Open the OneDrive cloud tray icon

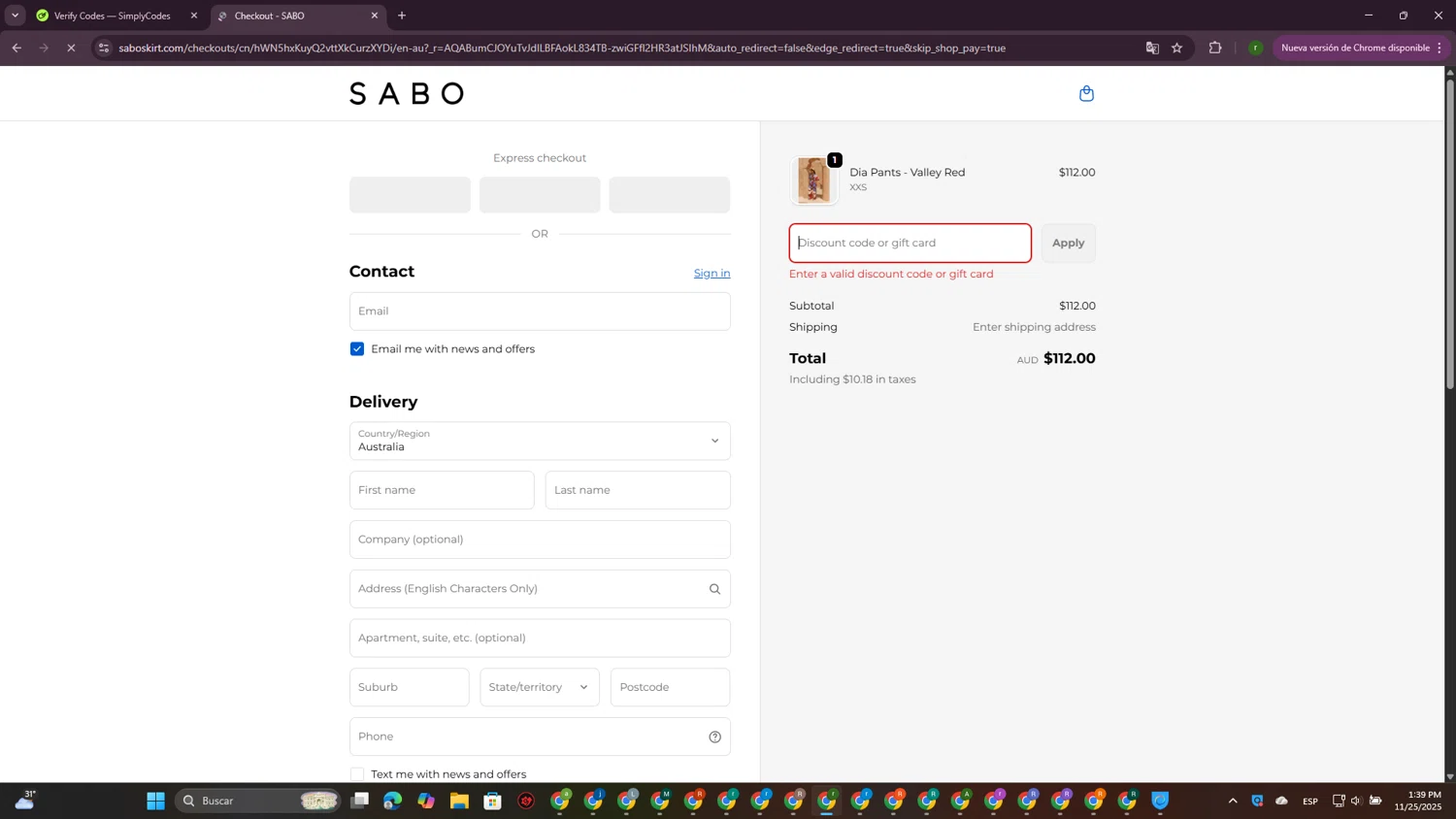(x=1281, y=801)
